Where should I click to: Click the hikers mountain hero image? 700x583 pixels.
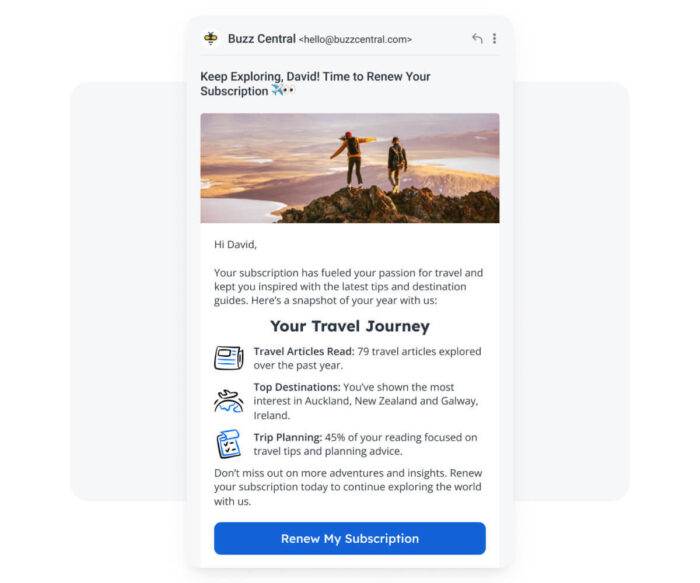[x=350, y=168]
